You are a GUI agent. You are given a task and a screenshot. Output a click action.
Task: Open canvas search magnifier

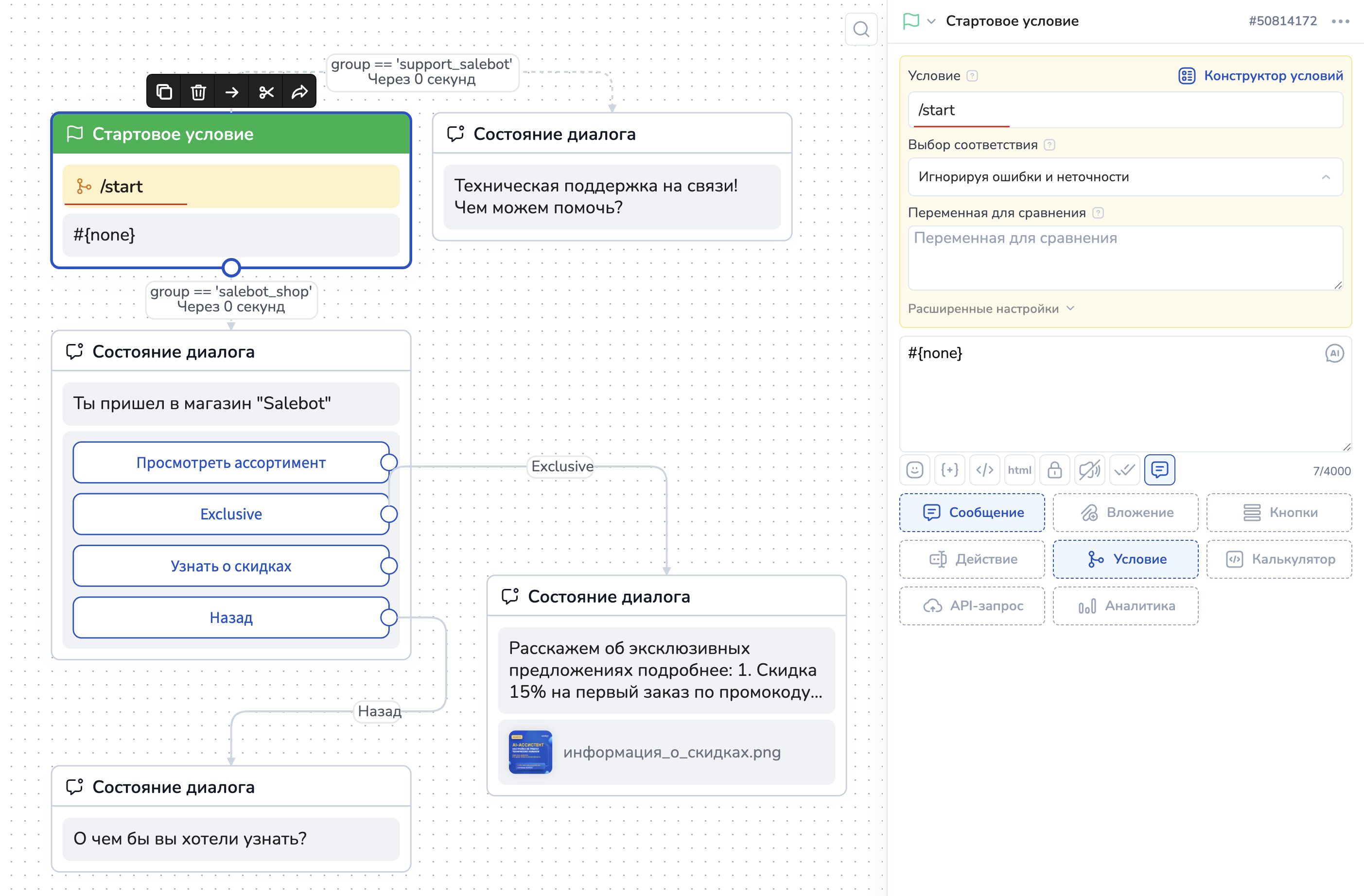click(861, 29)
